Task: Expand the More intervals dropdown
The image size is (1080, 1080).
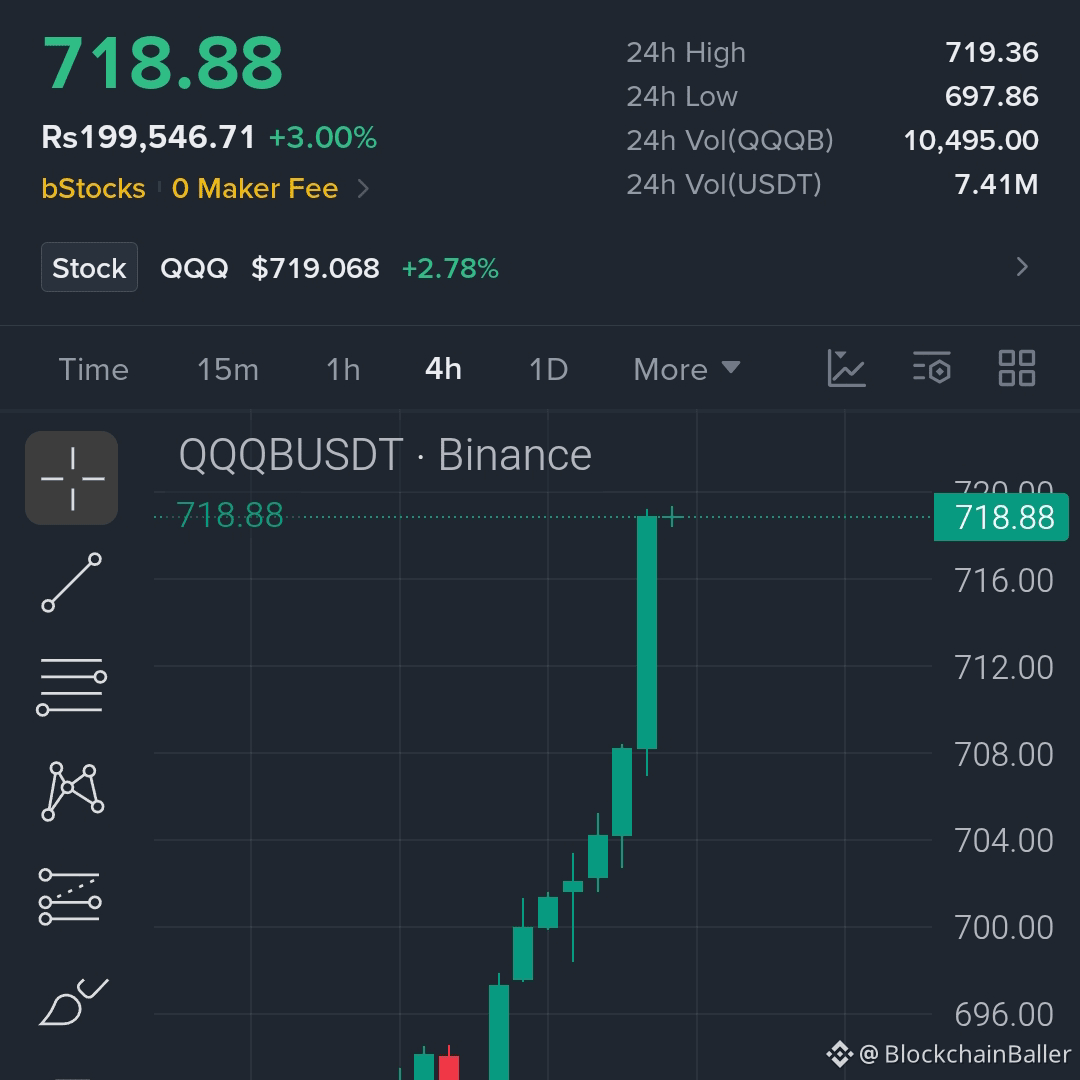Action: [687, 370]
